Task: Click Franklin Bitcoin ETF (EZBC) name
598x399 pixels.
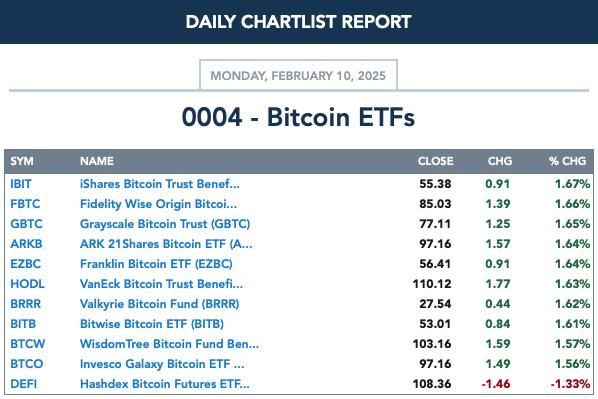Action: coord(156,264)
